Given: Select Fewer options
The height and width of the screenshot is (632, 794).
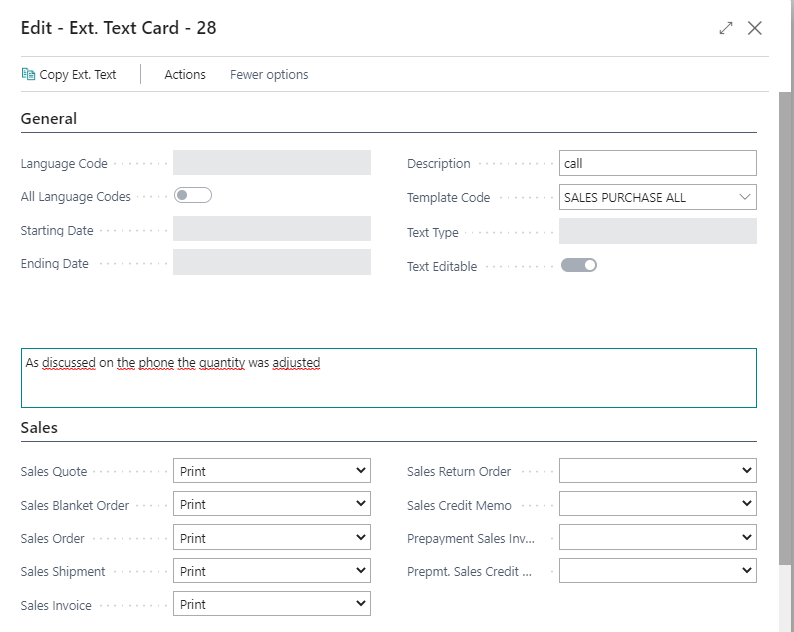Looking at the screenshot, I should coord(269,74).
